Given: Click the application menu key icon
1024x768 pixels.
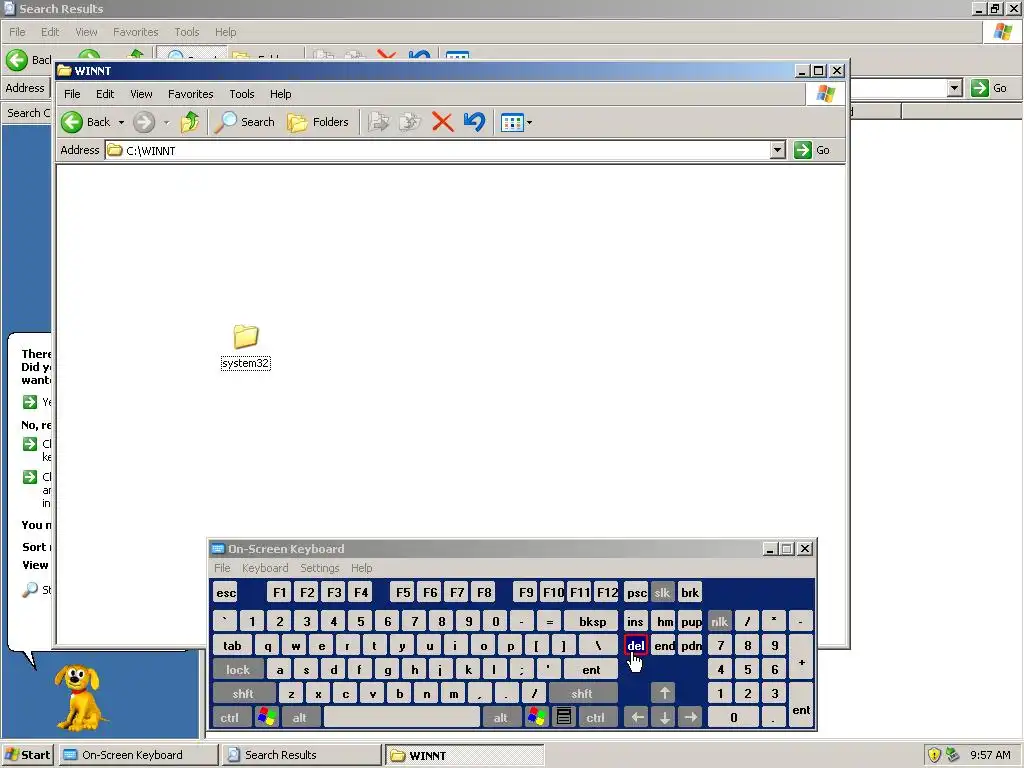Looking at the screenshot, I should [564, 717].
